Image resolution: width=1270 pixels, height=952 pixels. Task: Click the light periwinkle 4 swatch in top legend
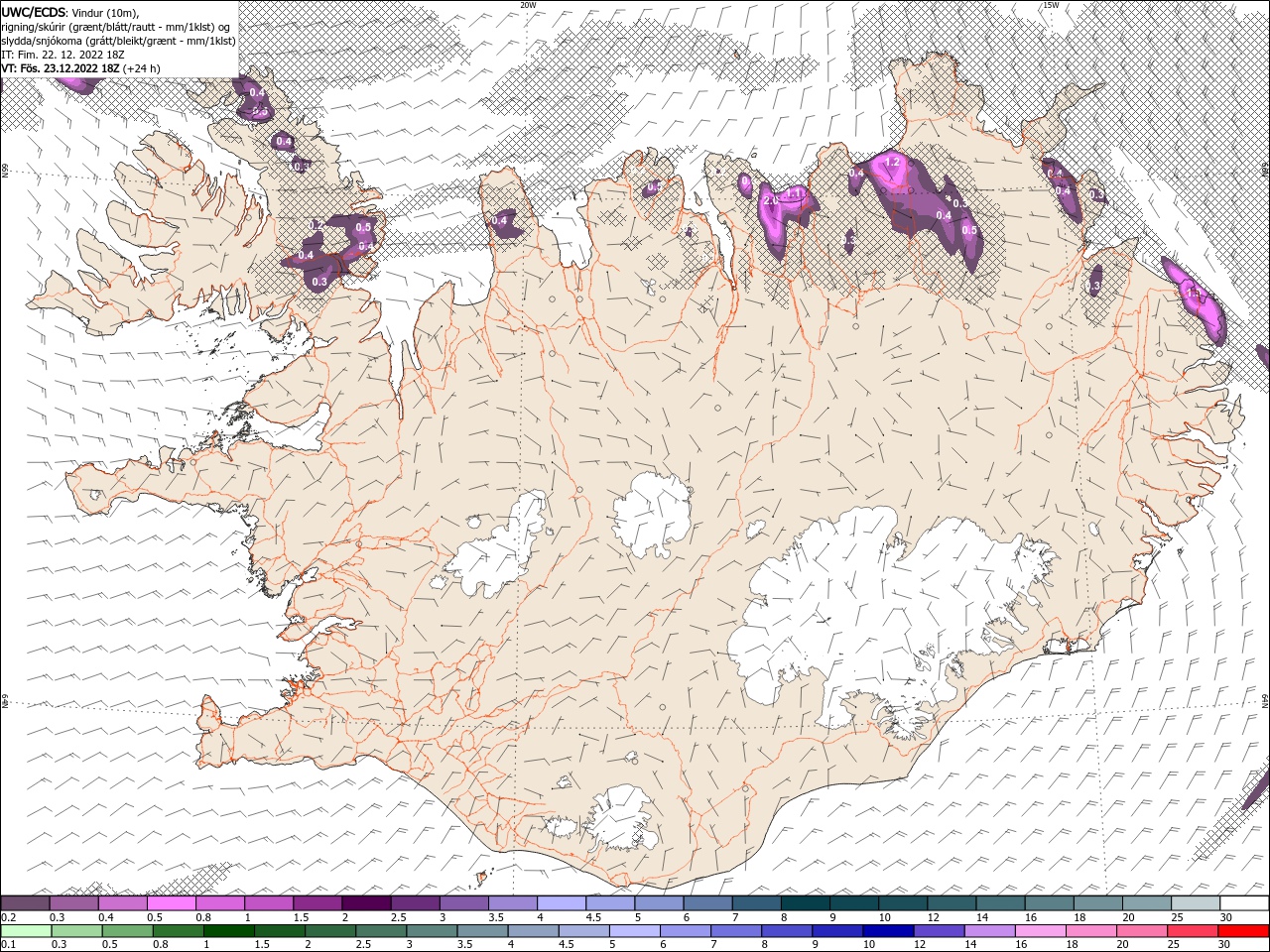[561, 903]
